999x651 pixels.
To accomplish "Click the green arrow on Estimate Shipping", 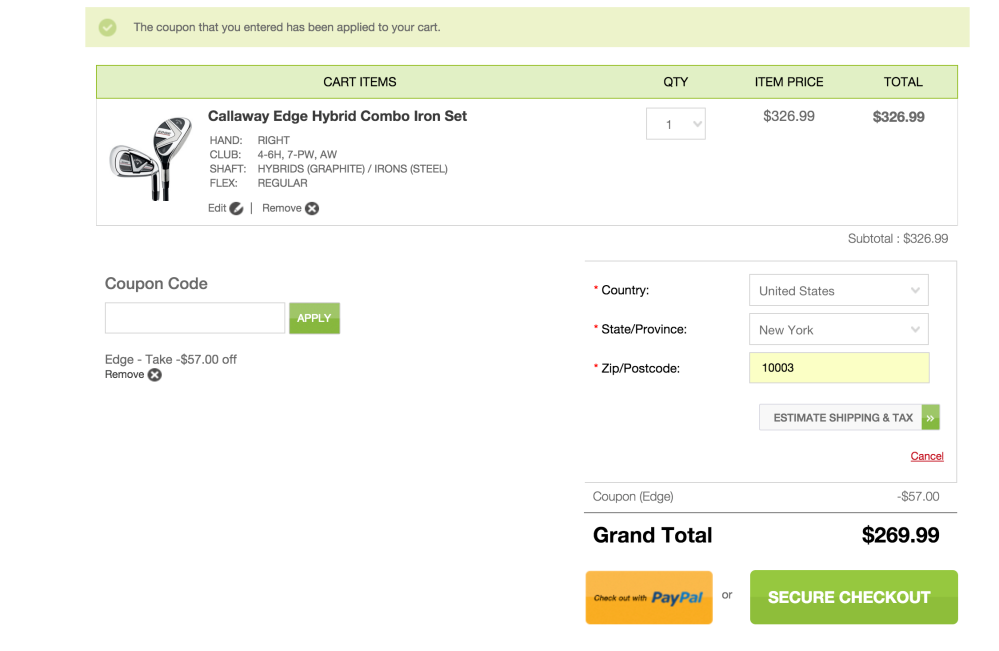I will pyautogui.click(x=931, y=418).
